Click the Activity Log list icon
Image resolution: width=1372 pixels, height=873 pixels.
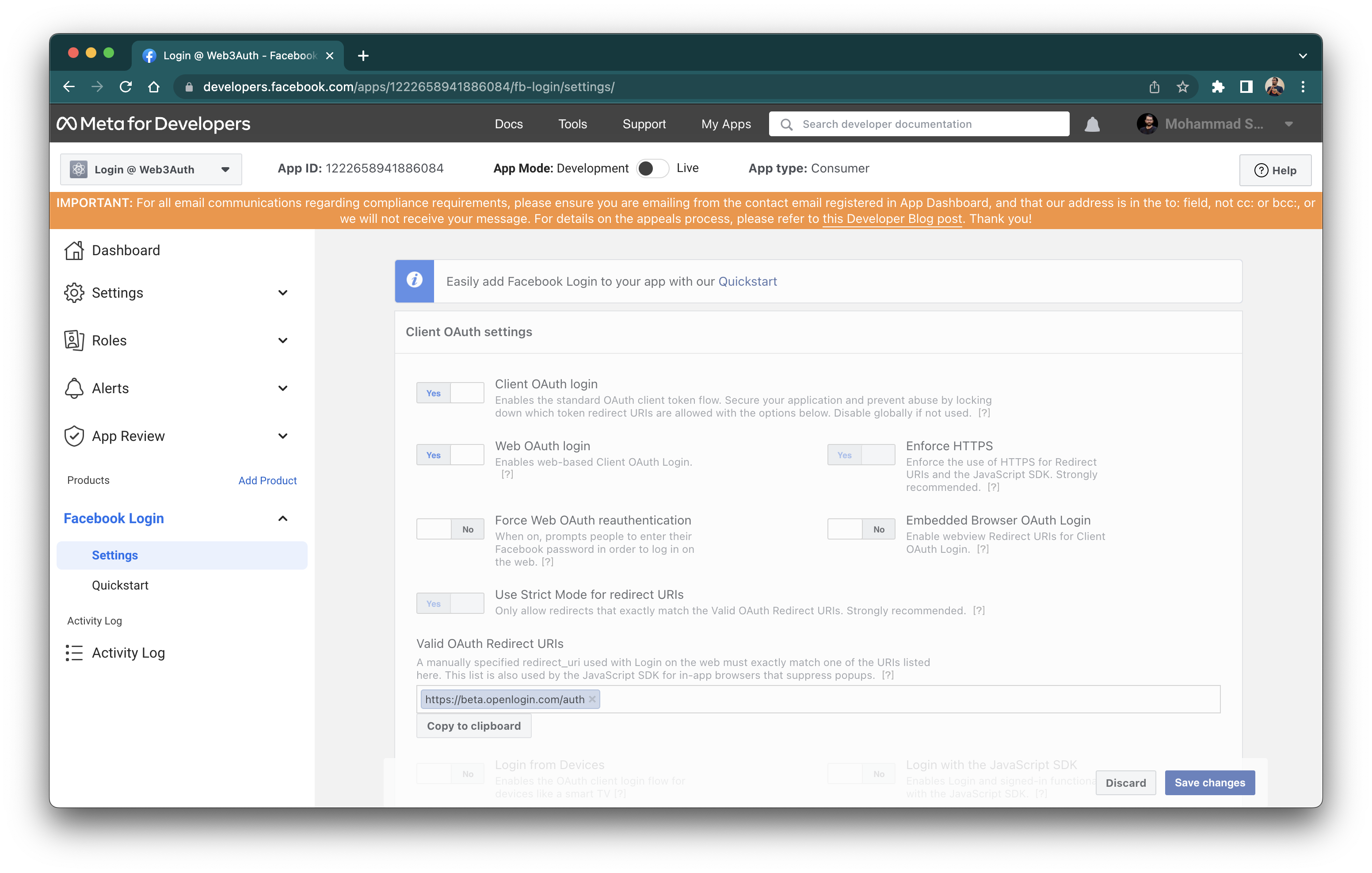74,653
